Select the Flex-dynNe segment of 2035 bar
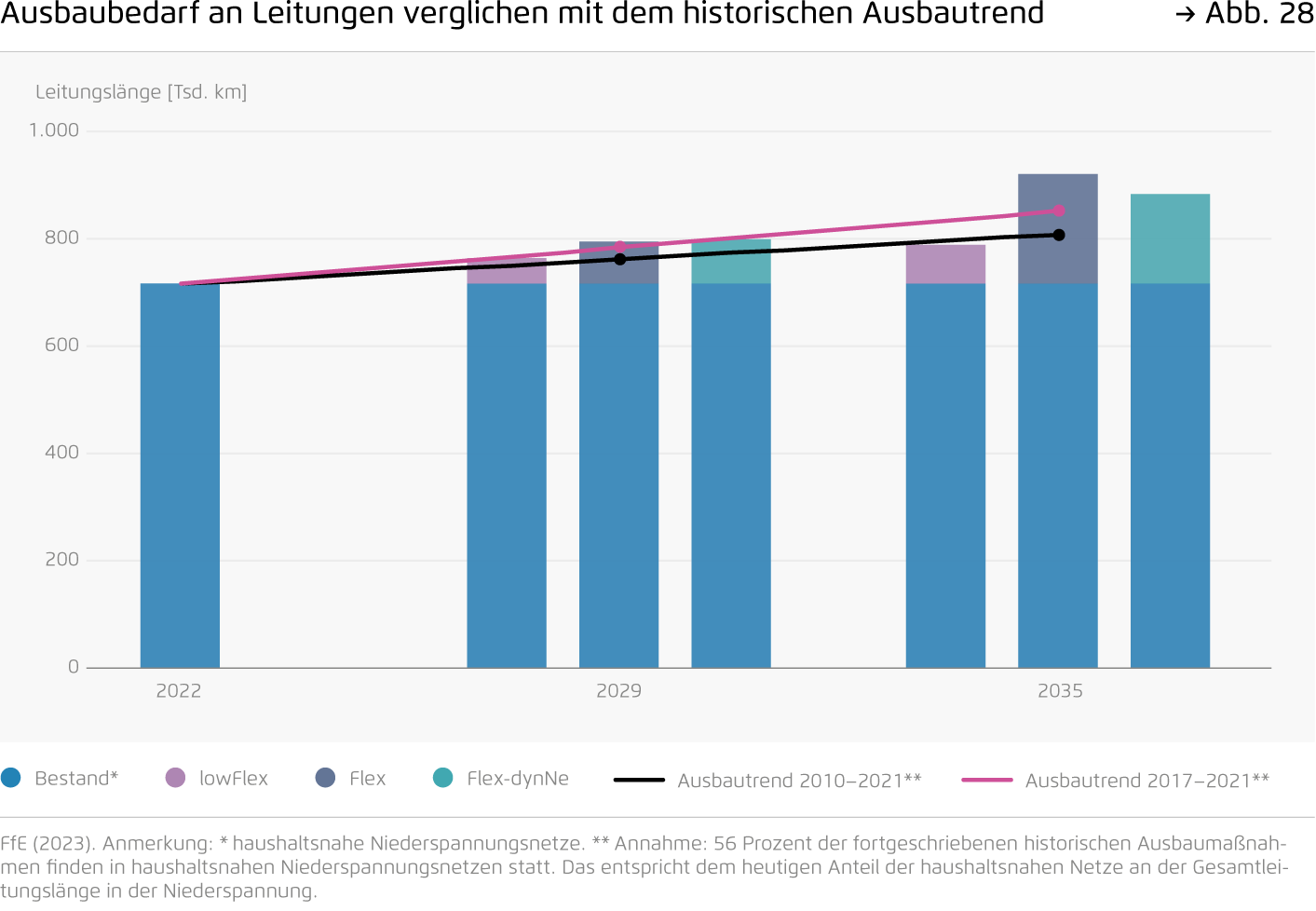Screen dimensions: 1316x911 pos(1170,238)
